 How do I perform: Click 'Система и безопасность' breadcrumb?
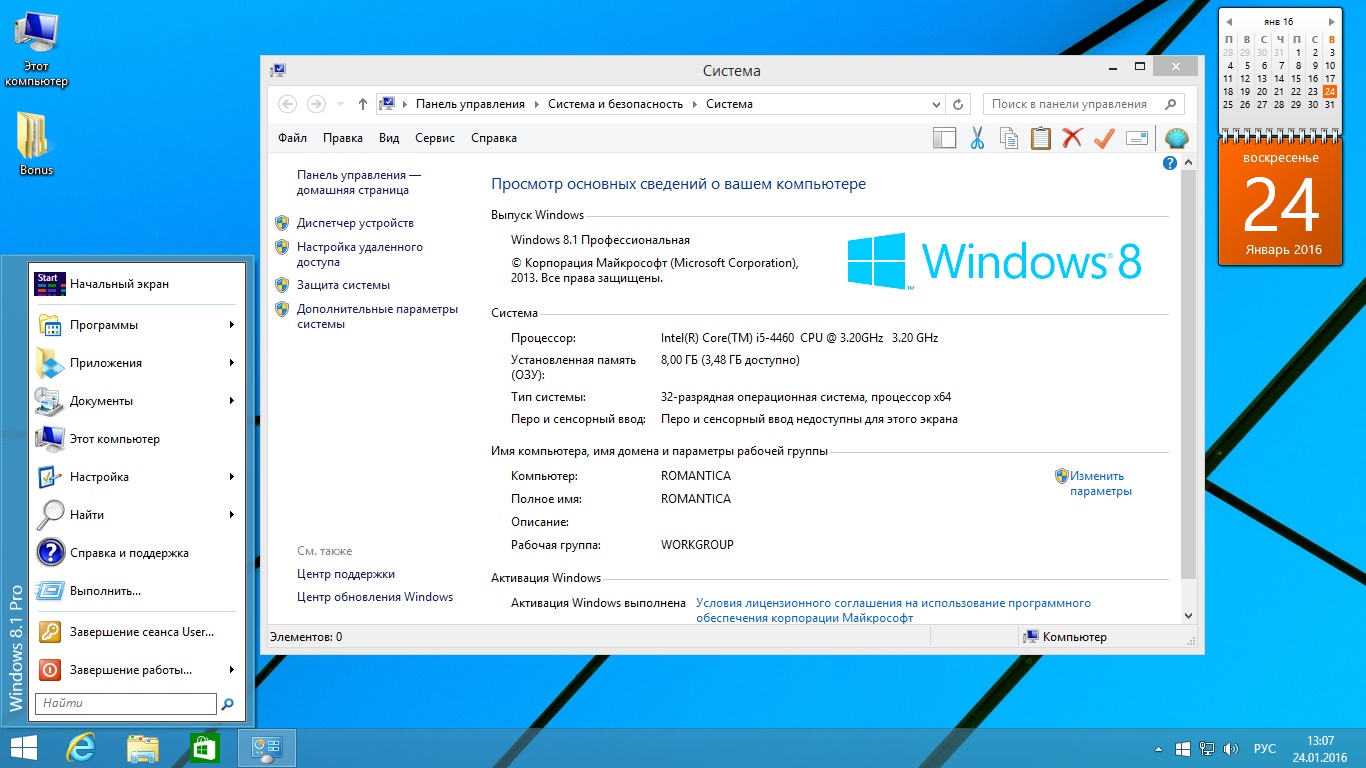click(x=615, y=104)
